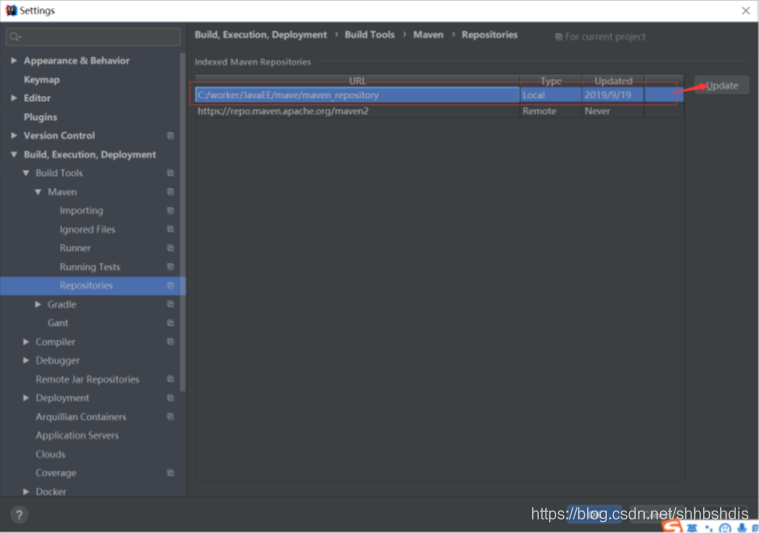Click the Update button

coord(721,86)
